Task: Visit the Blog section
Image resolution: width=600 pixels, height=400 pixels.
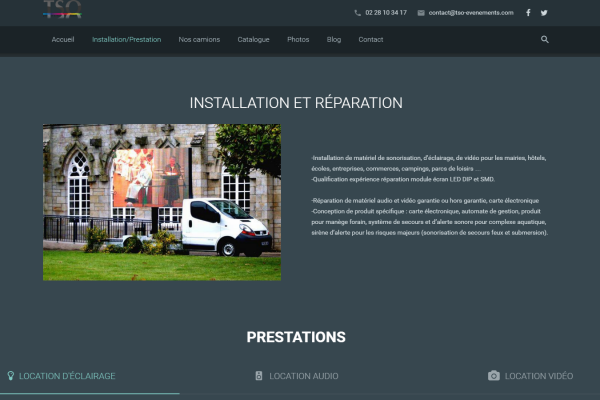Action: [x=334, y=39]
